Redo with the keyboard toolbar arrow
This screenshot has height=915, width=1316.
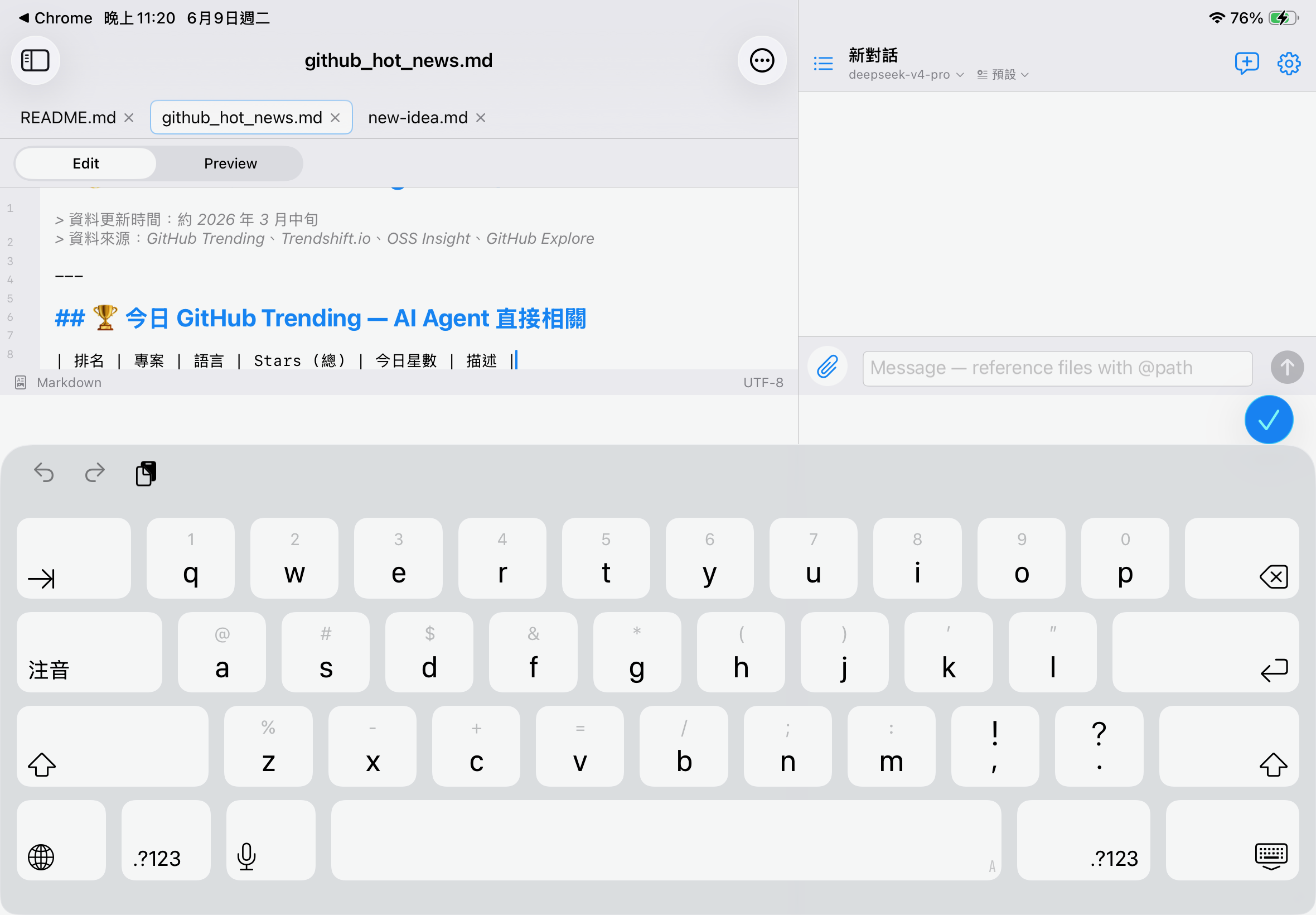tap(95, 473)
